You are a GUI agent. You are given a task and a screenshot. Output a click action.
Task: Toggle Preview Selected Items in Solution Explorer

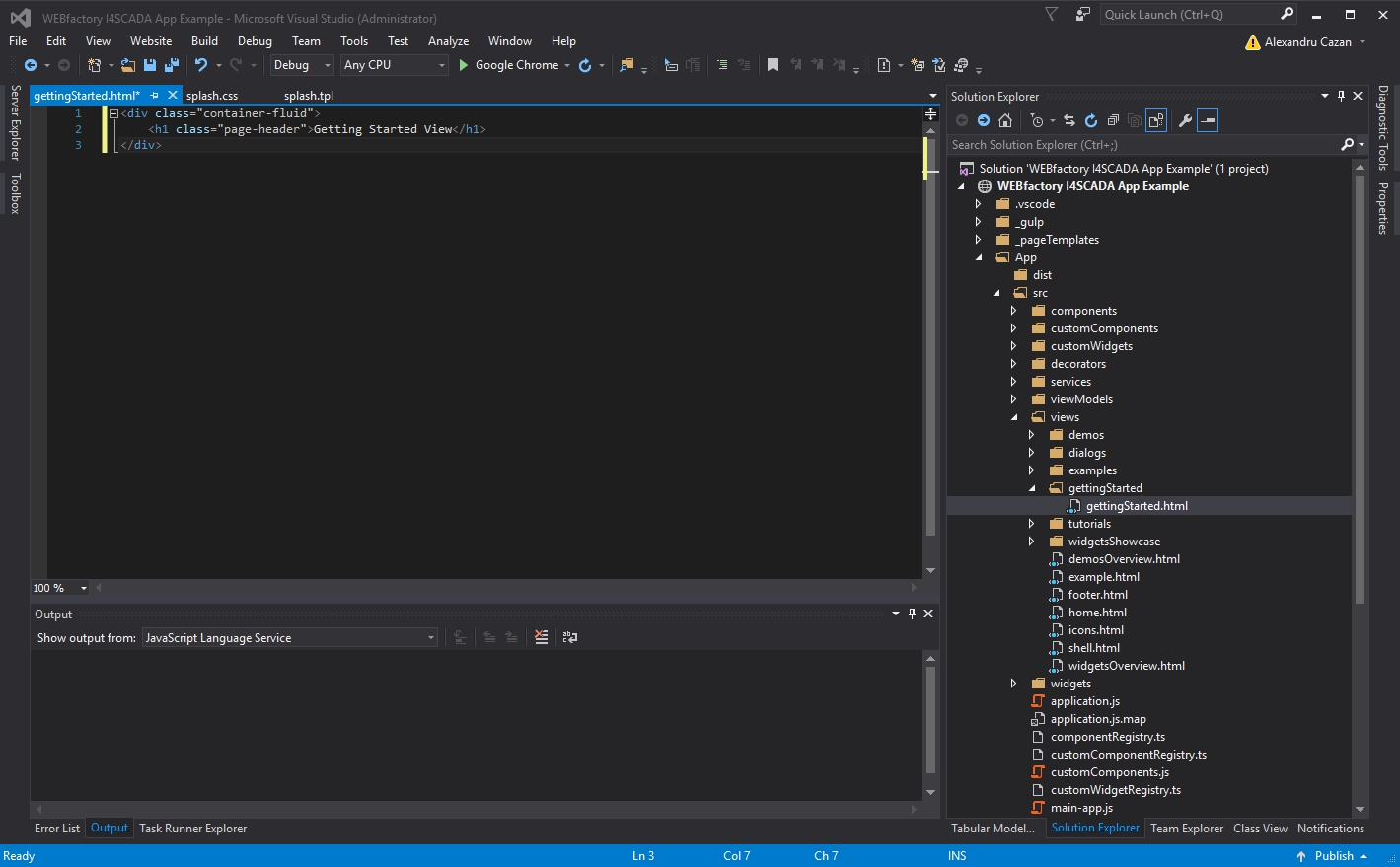coord(1208,120)
